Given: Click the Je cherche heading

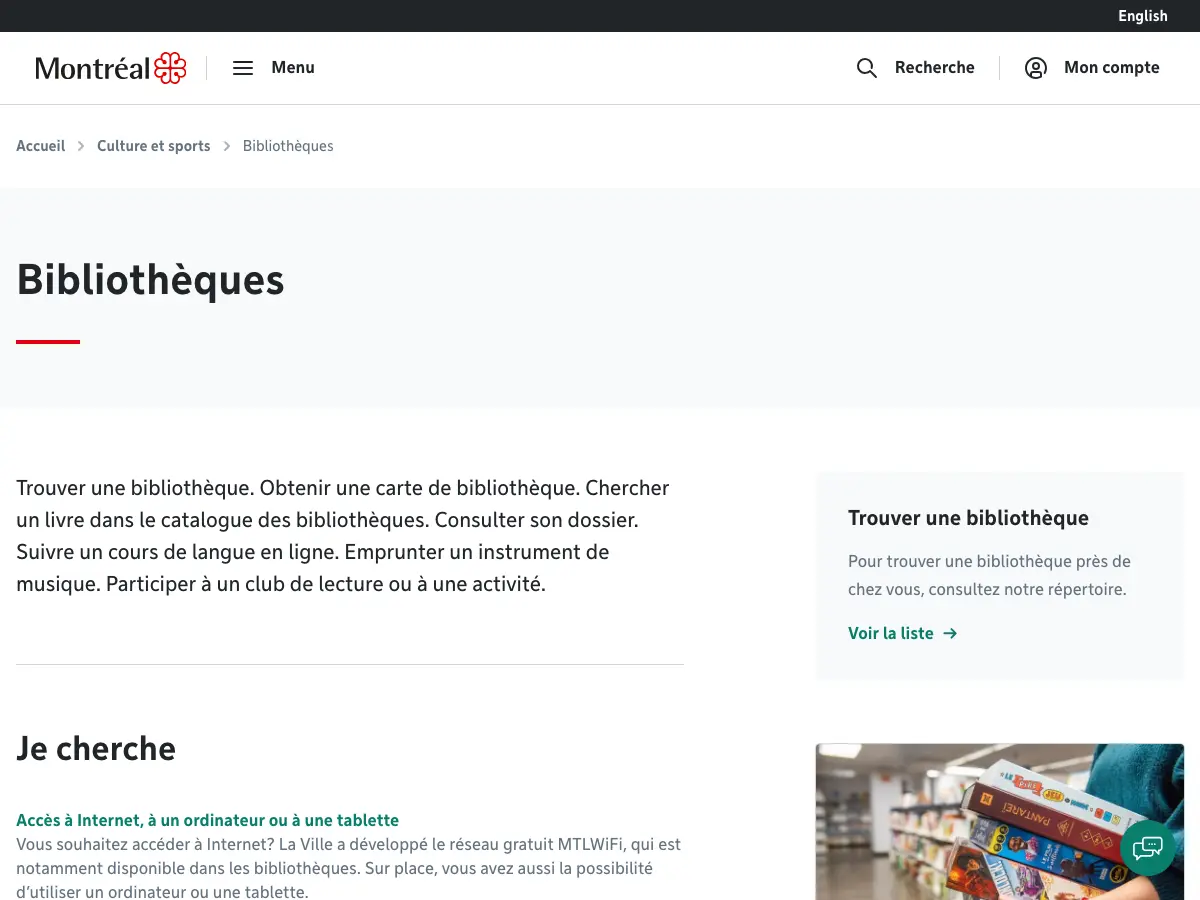Looking at the screenshot, I should coord(96,748).
